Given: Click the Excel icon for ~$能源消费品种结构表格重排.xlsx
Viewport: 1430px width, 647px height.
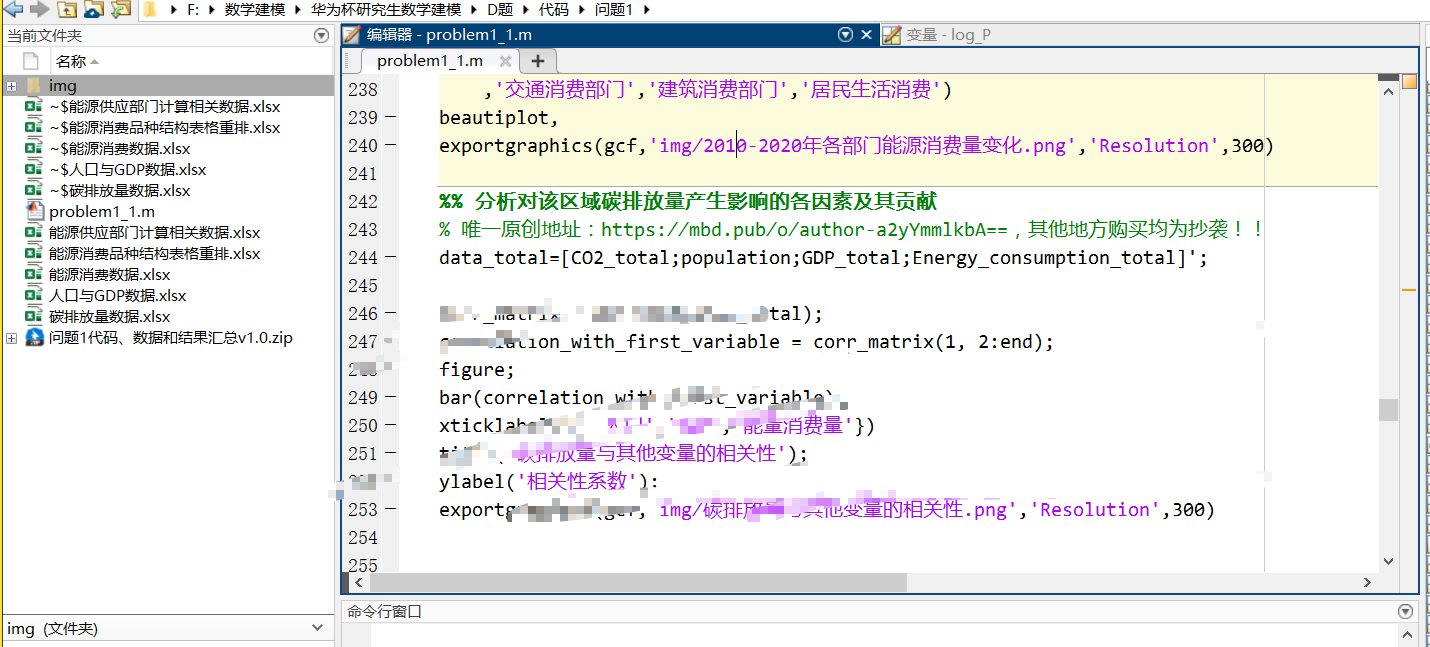Looking at the screenshot, I should [33, 128].
